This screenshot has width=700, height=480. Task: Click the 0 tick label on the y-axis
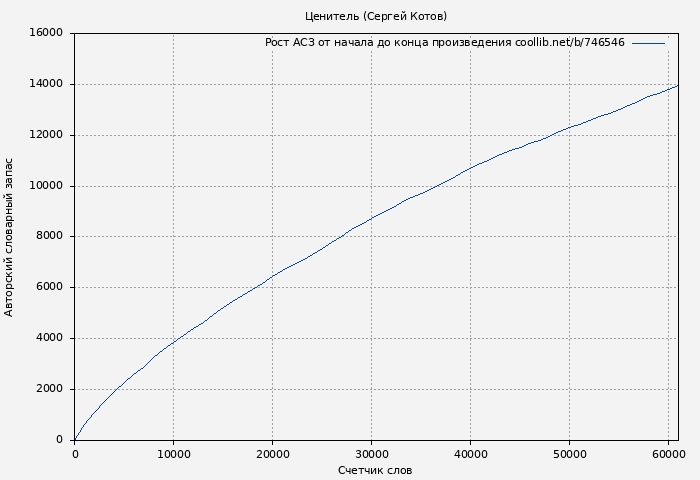59,440
